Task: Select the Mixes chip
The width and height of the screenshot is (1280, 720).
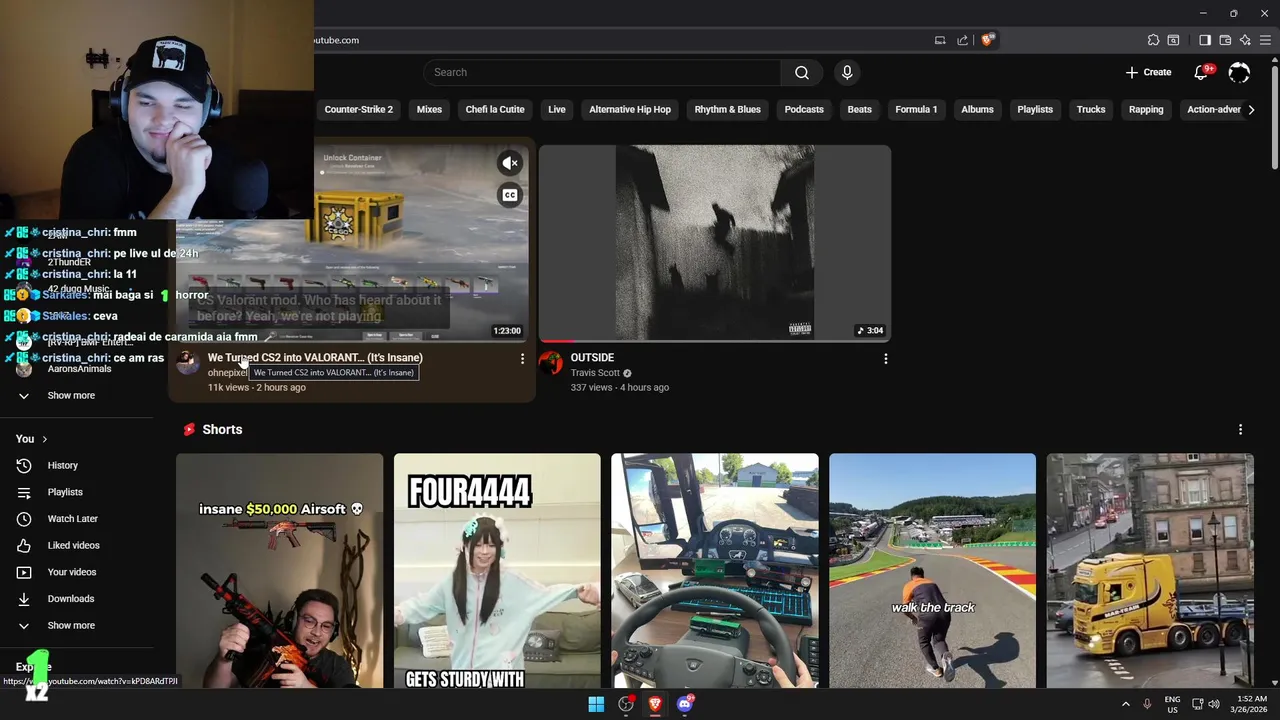Action: click(x=429, y=109)
